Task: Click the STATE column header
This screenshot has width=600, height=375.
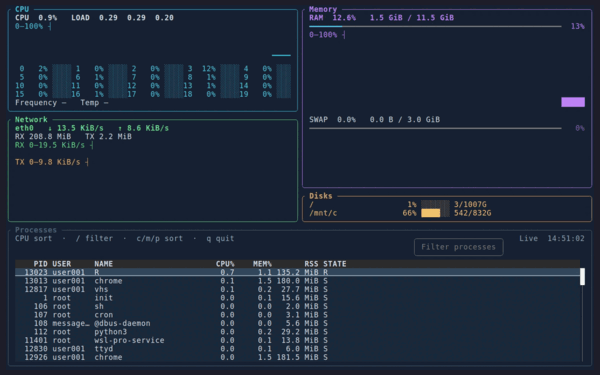Action: [x=335, y=264]
